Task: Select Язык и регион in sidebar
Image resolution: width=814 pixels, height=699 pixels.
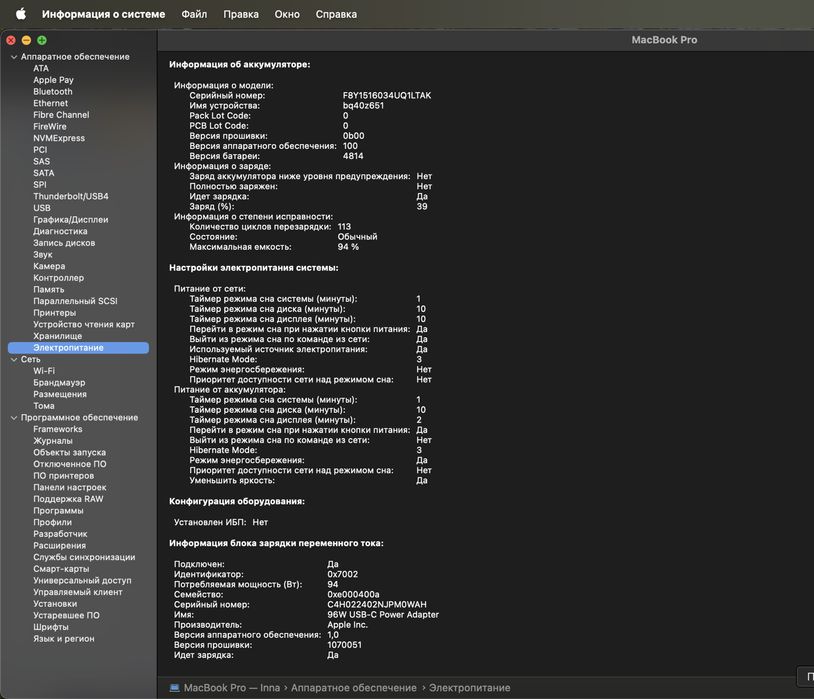Action: (x=64, y=639)
